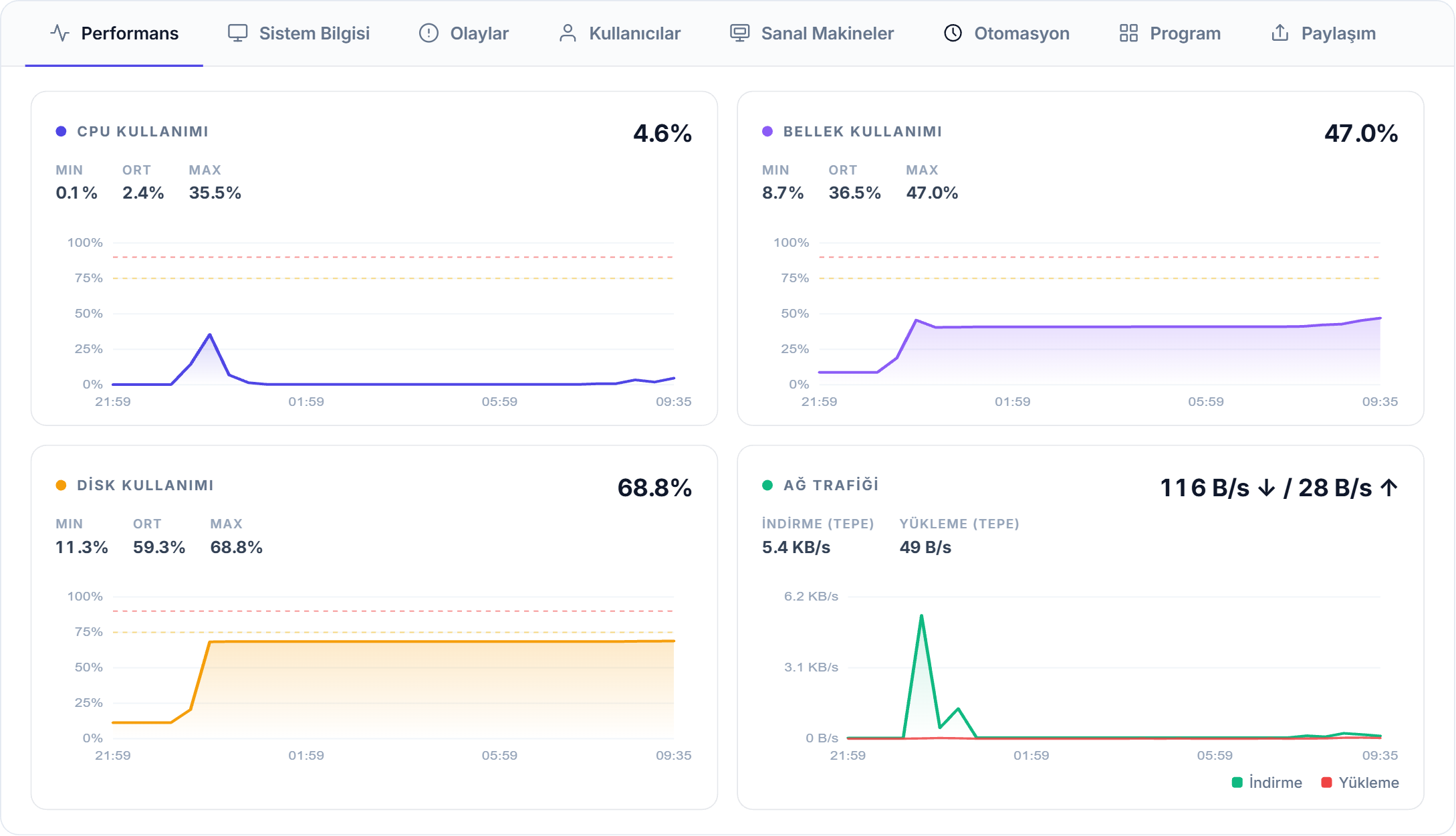Open the Olaylar tab

(464, 33)
